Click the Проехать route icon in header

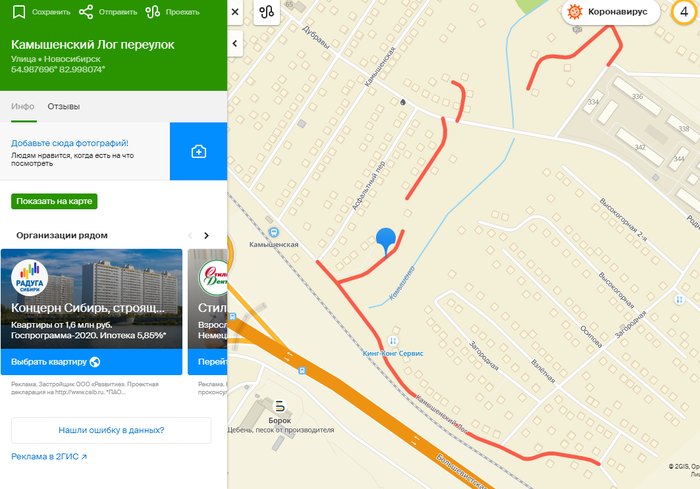[x=153, y=12]
